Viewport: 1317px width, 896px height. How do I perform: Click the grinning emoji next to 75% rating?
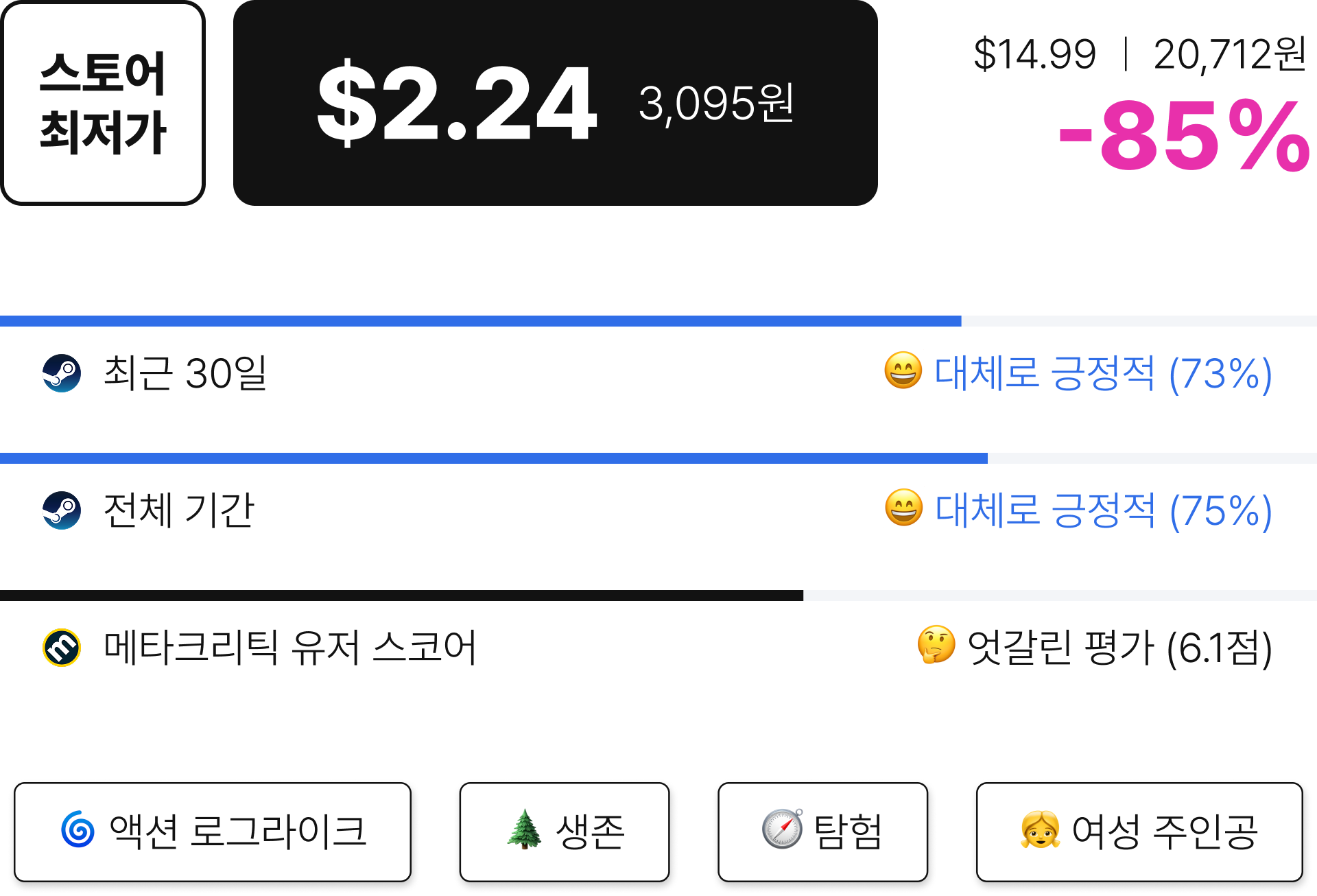(903, 508)
